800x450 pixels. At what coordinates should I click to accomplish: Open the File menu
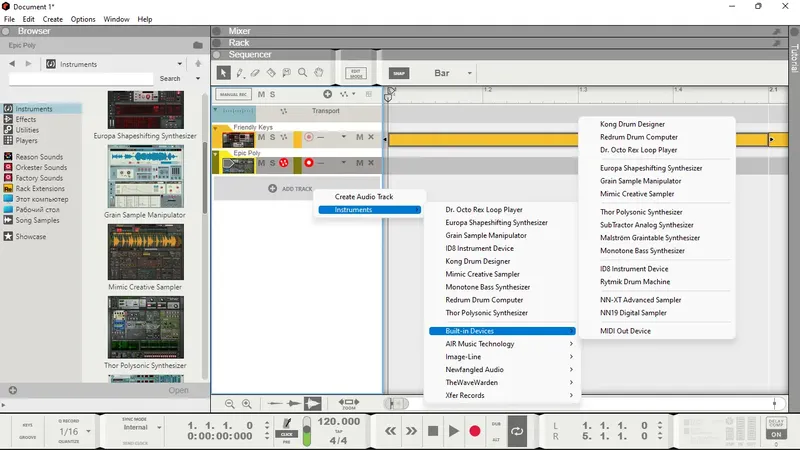(x=9, y=19)
